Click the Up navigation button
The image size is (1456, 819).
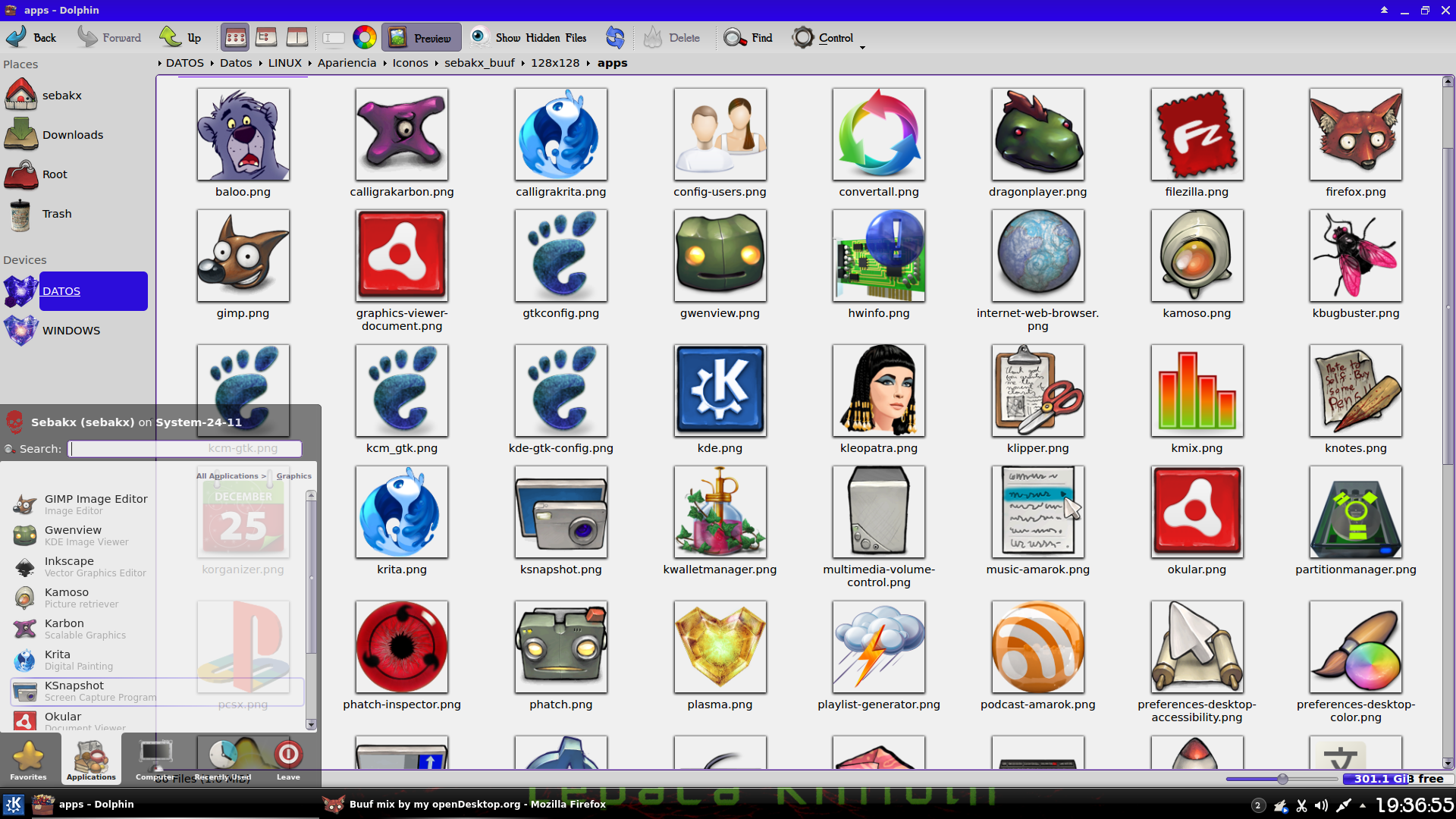[180, 37]
